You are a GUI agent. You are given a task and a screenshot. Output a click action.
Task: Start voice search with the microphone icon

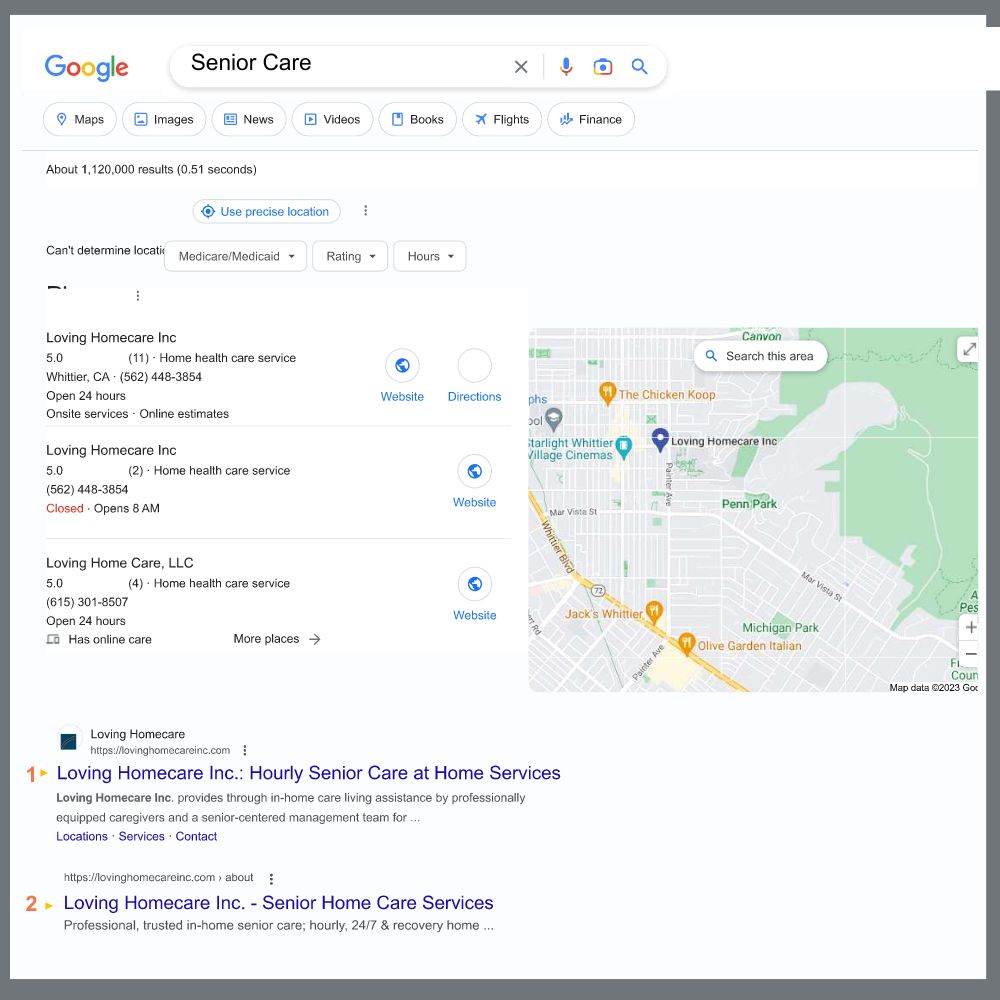(x=566, y=66)
